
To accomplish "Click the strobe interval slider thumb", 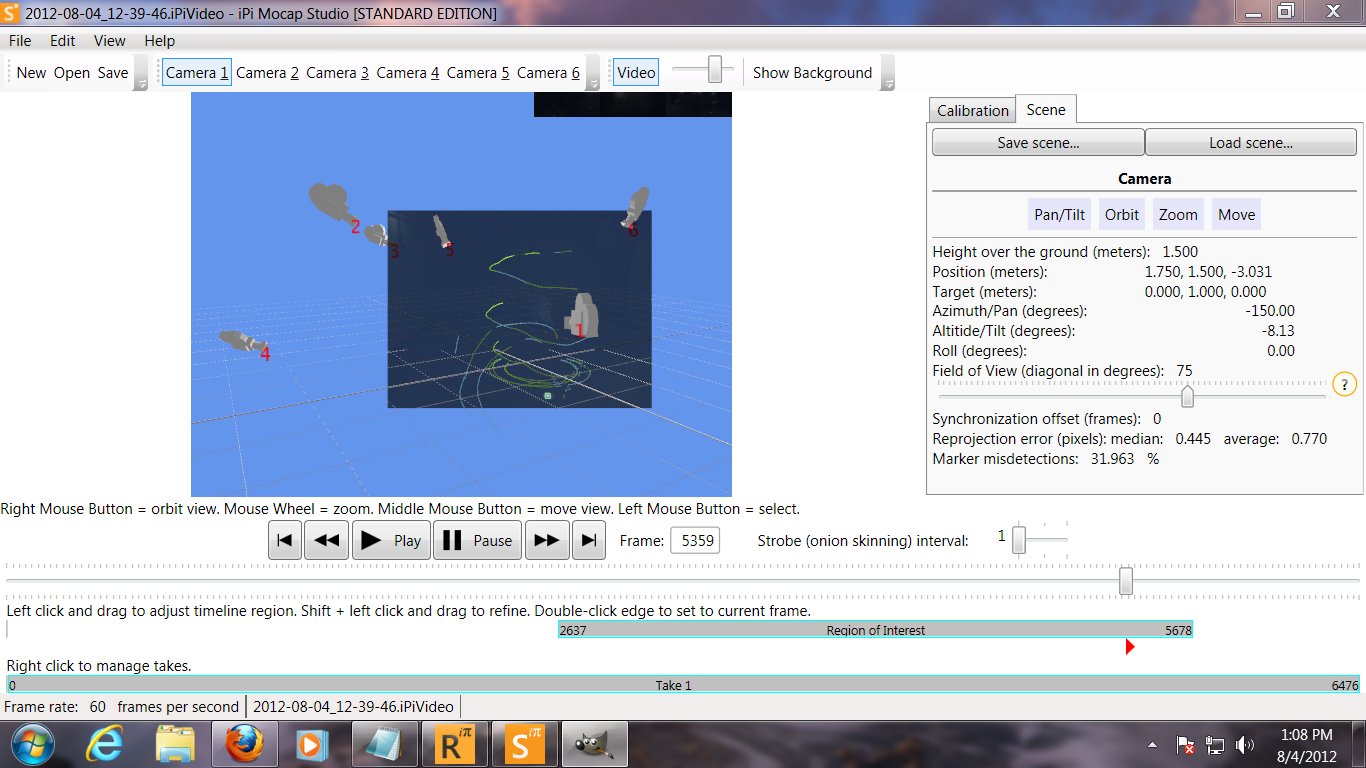I will (x=1019, y=540).
